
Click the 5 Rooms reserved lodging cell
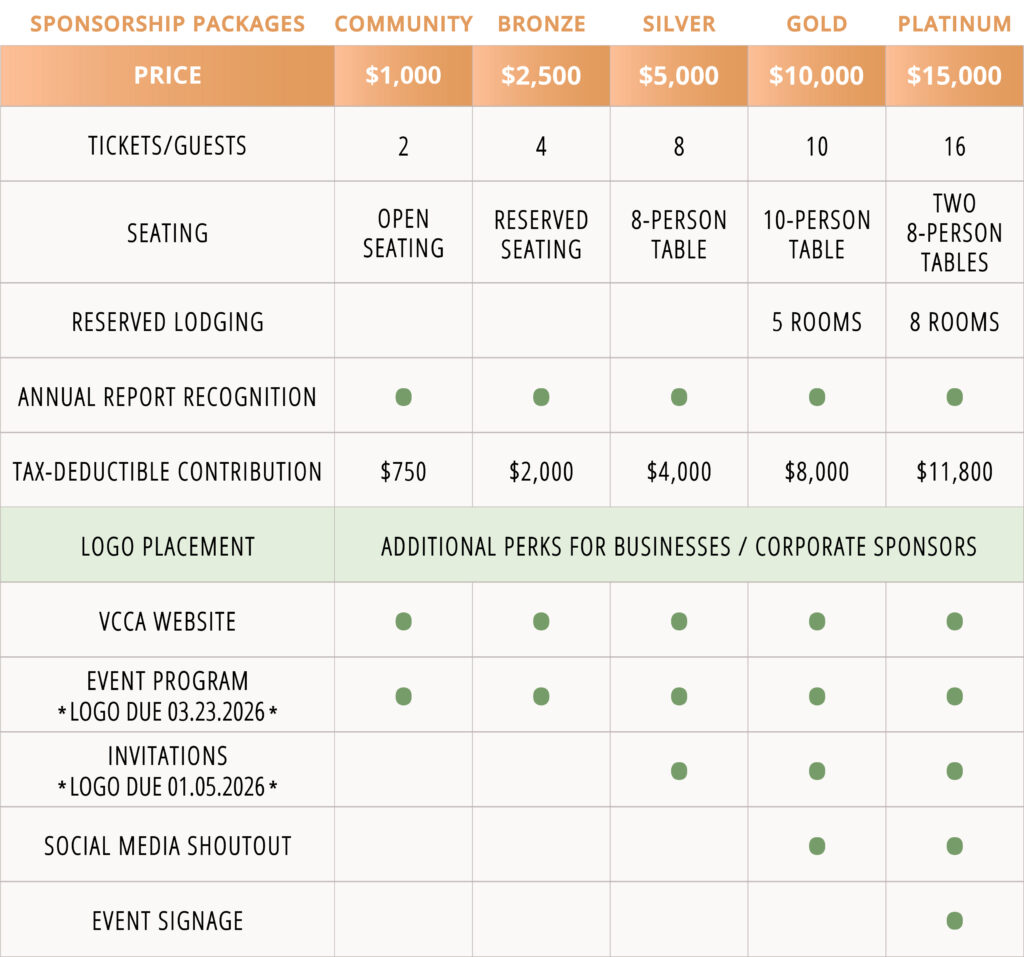[817, 322]
